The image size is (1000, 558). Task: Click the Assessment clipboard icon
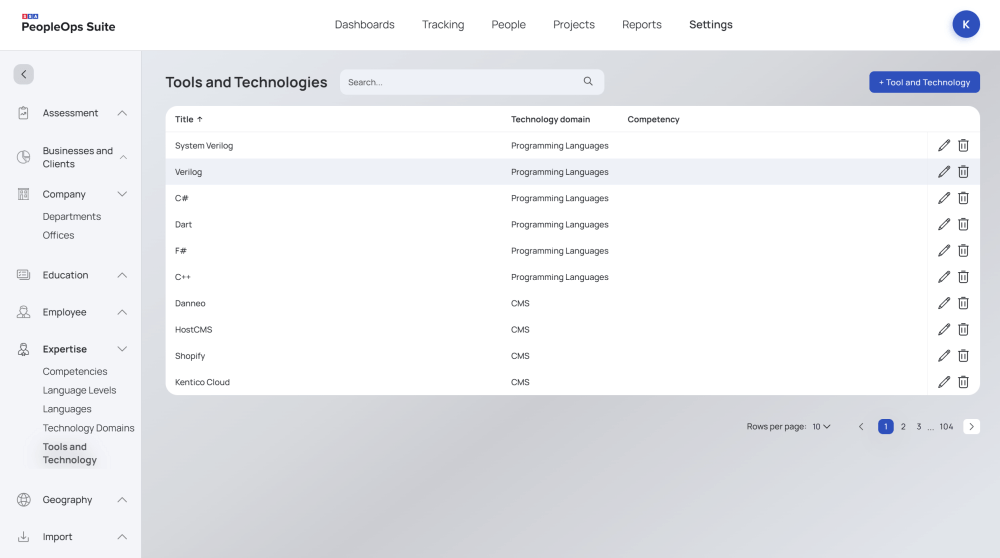pyautogui.click(x=24, y=113)
